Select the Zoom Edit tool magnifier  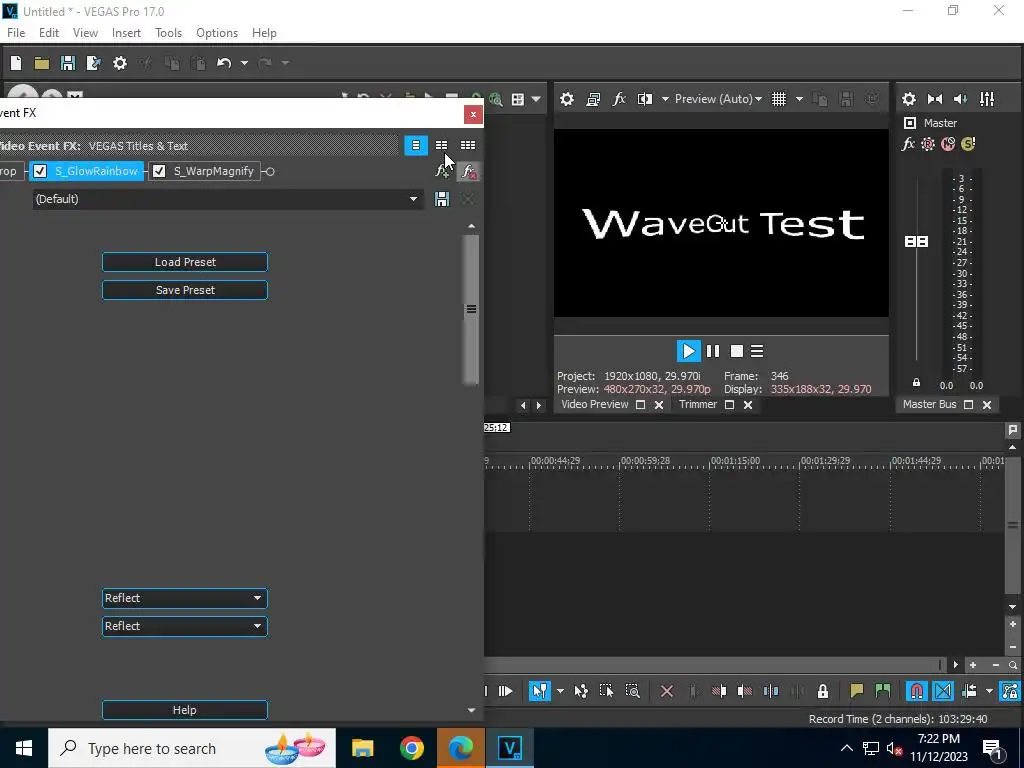pos(633,691)
